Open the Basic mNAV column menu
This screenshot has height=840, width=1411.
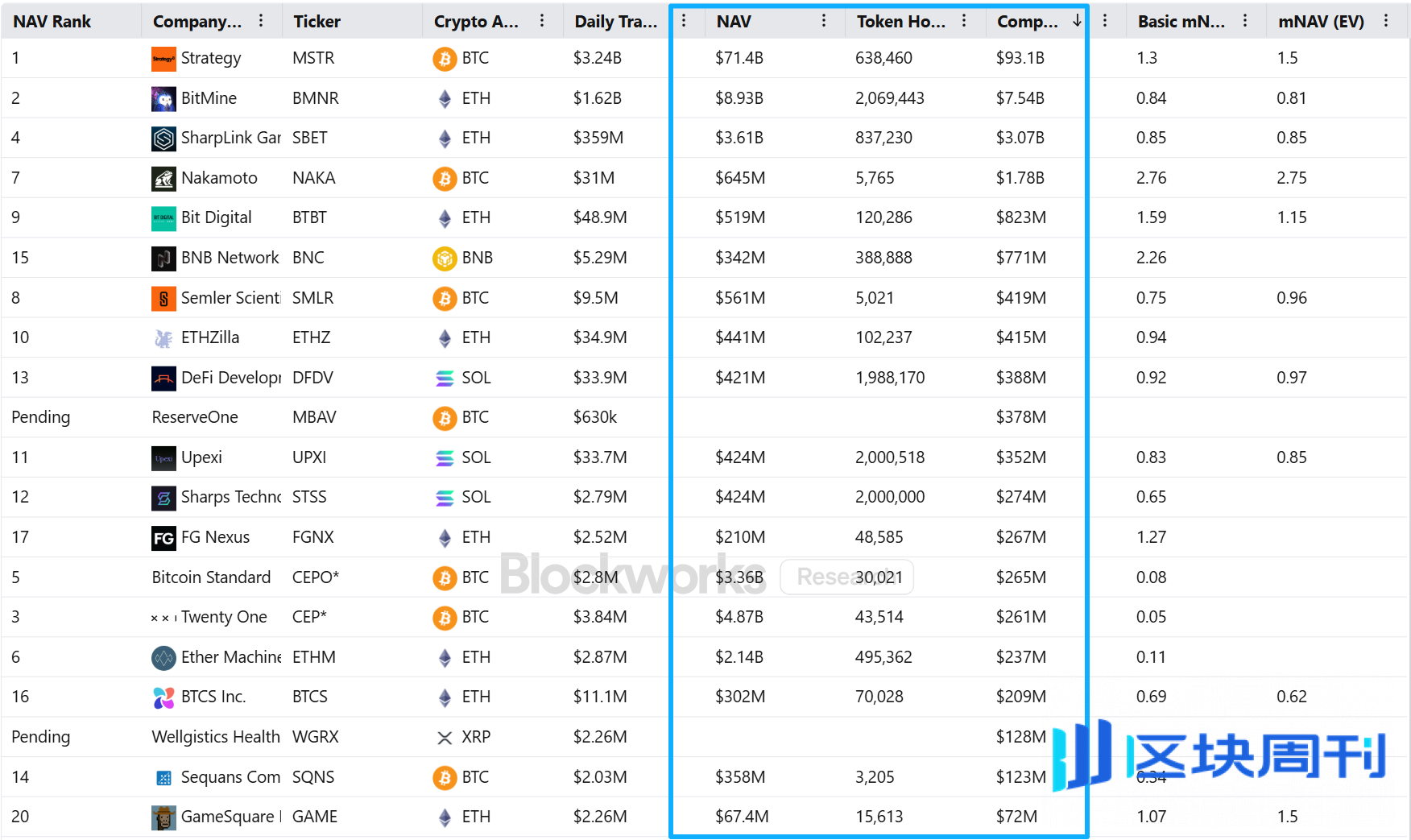point(1245,21)
